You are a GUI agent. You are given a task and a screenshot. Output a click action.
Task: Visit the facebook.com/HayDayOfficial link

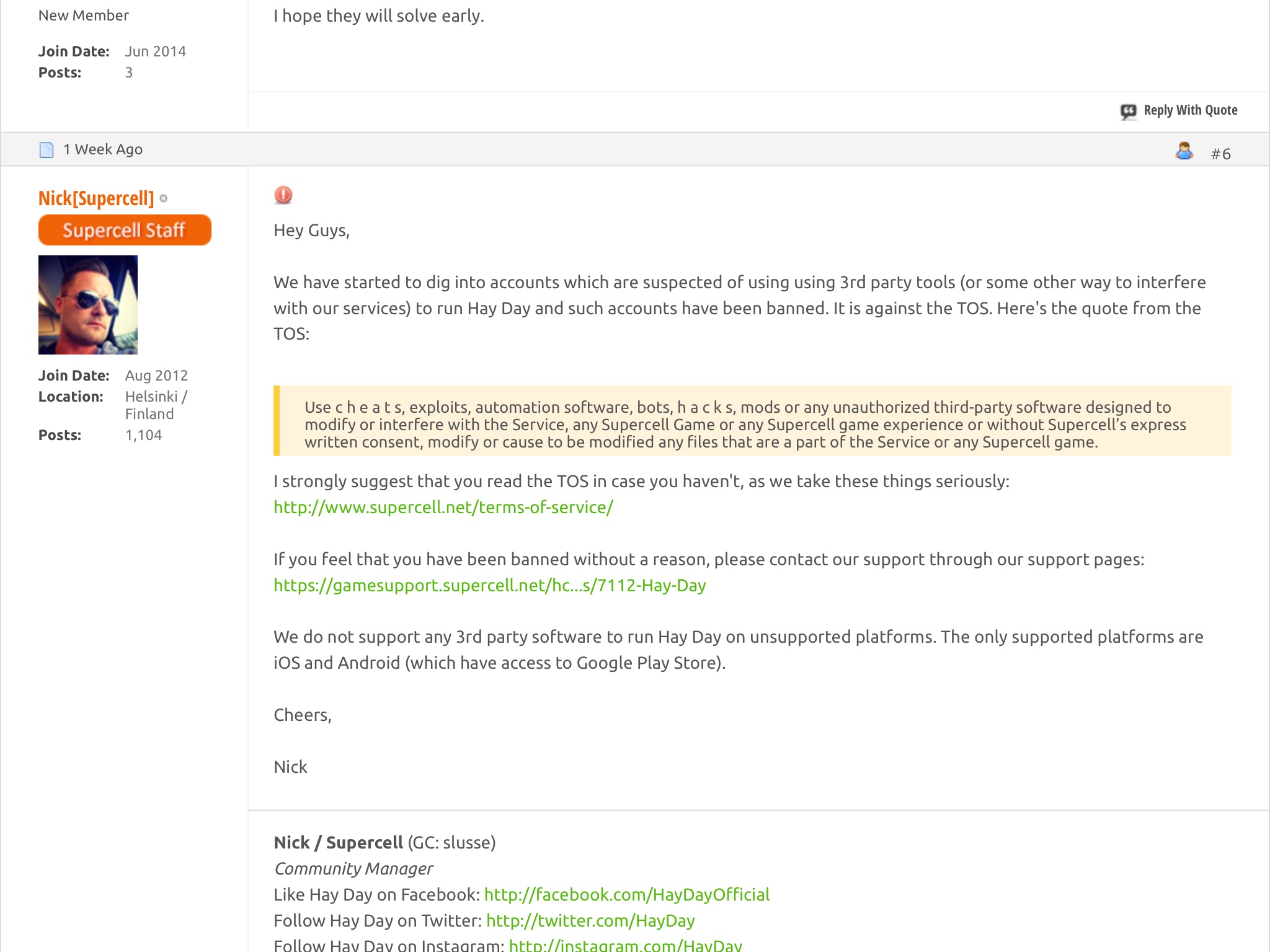pyautogui.click(x=626, y=895)
